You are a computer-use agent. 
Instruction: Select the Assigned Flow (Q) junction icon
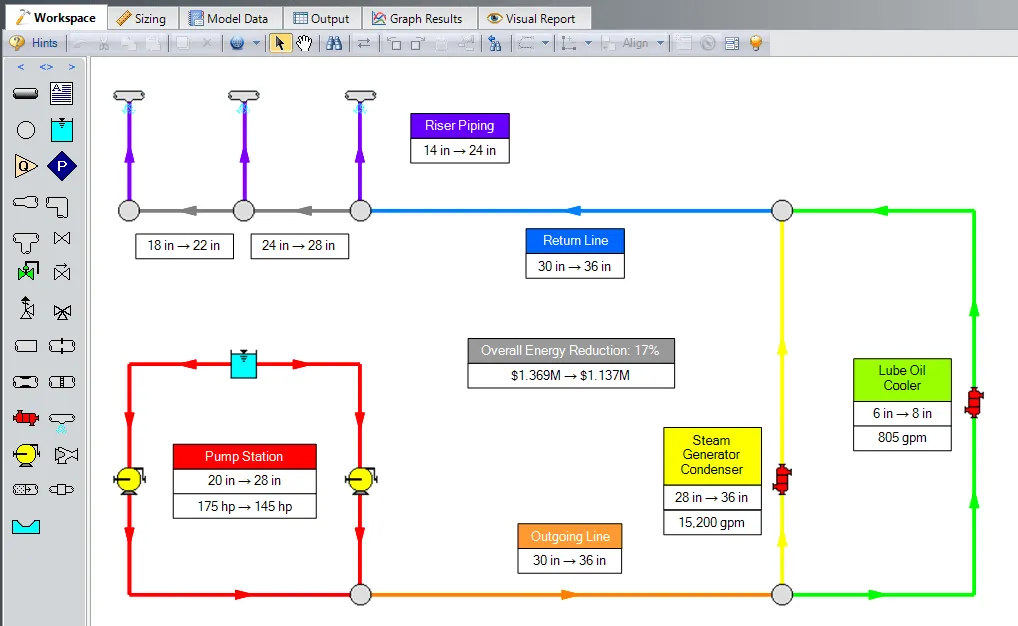(x=24, y=166)
